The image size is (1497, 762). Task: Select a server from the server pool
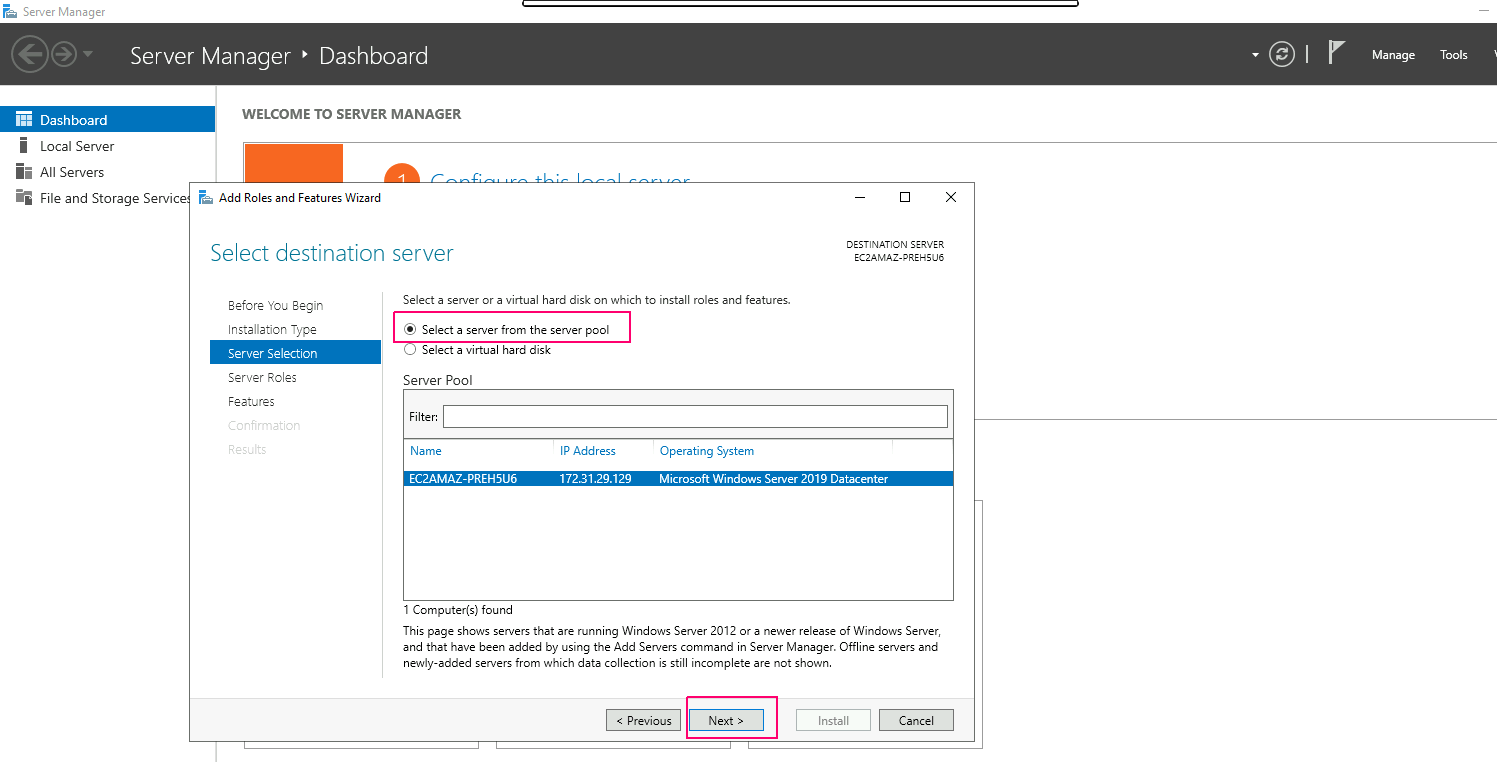506,330
